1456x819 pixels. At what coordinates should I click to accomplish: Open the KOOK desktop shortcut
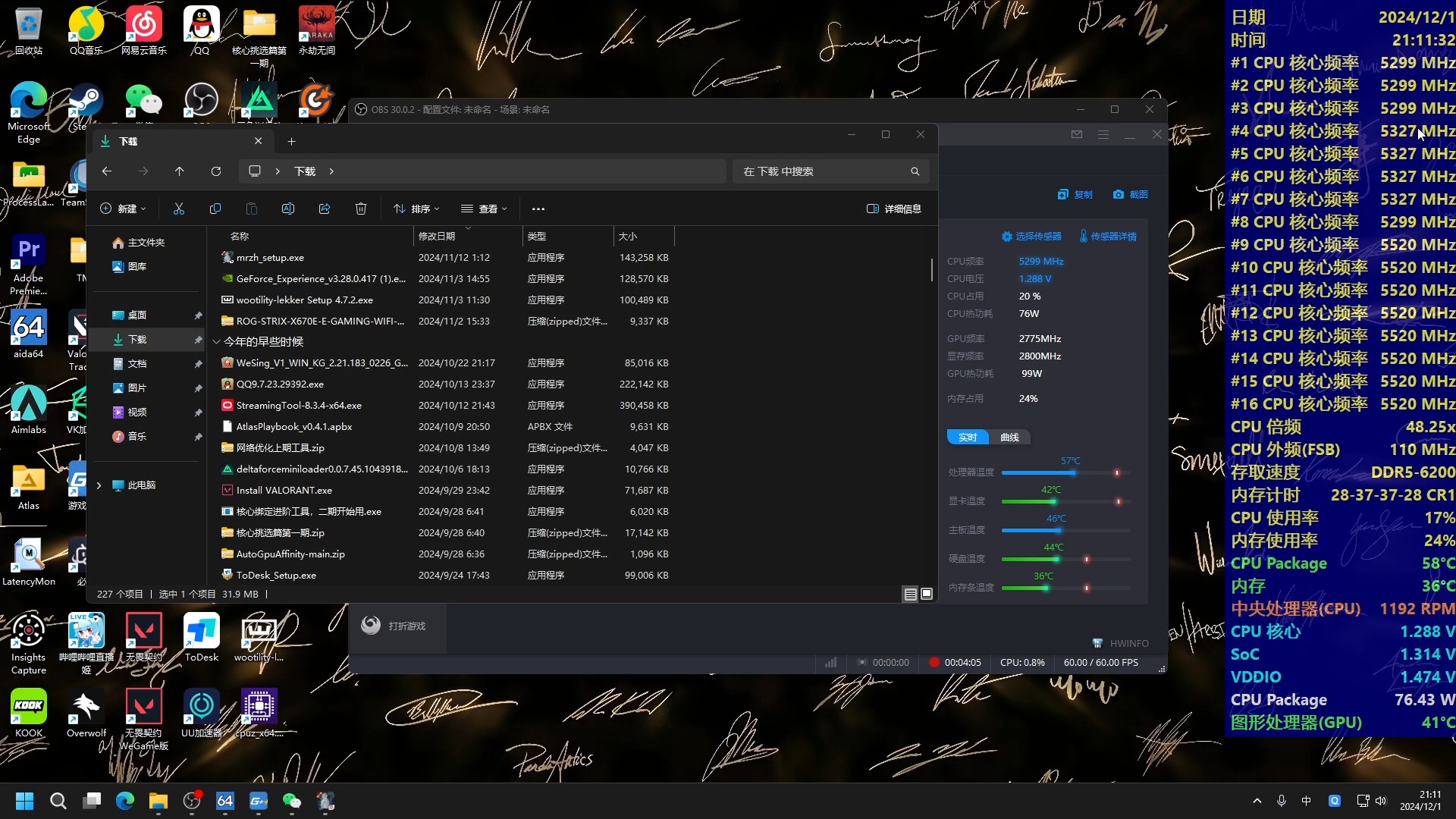coord(29,714)
